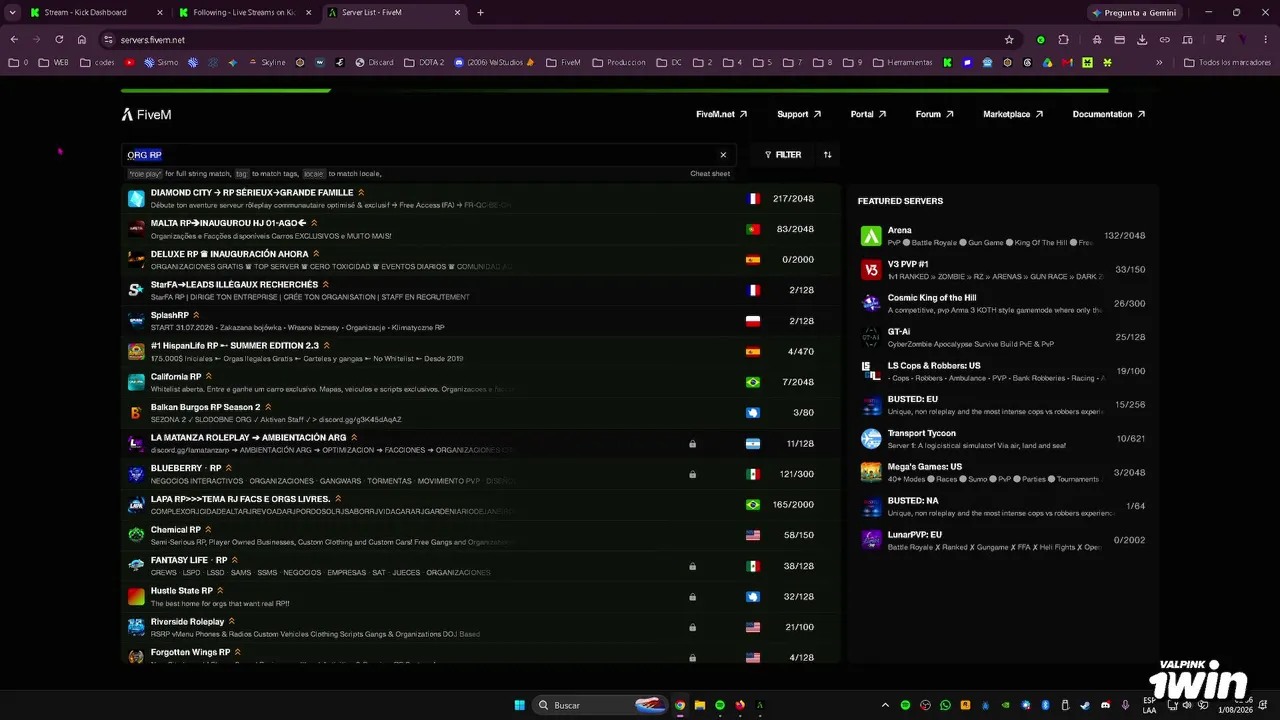Viewport: 1280px width, 720px height.
Task: Click the padlock icon on BLUEBERRY RP row
Action: 692,474
